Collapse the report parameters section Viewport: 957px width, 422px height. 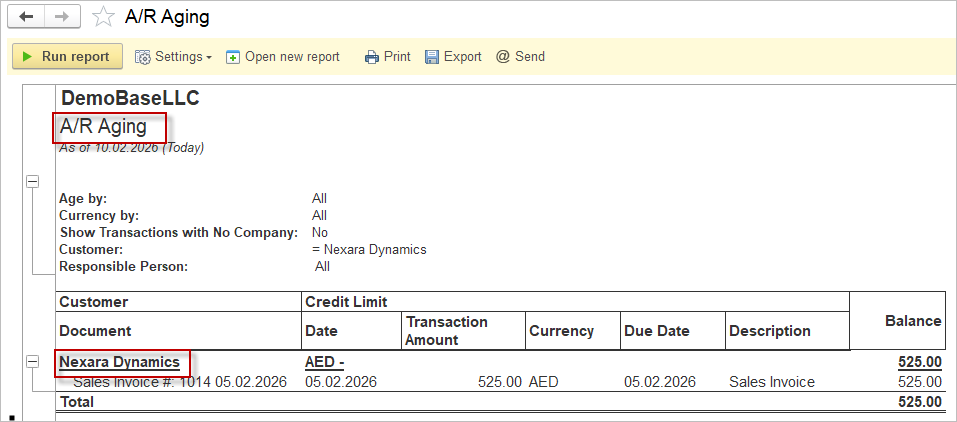click(32, 181)
